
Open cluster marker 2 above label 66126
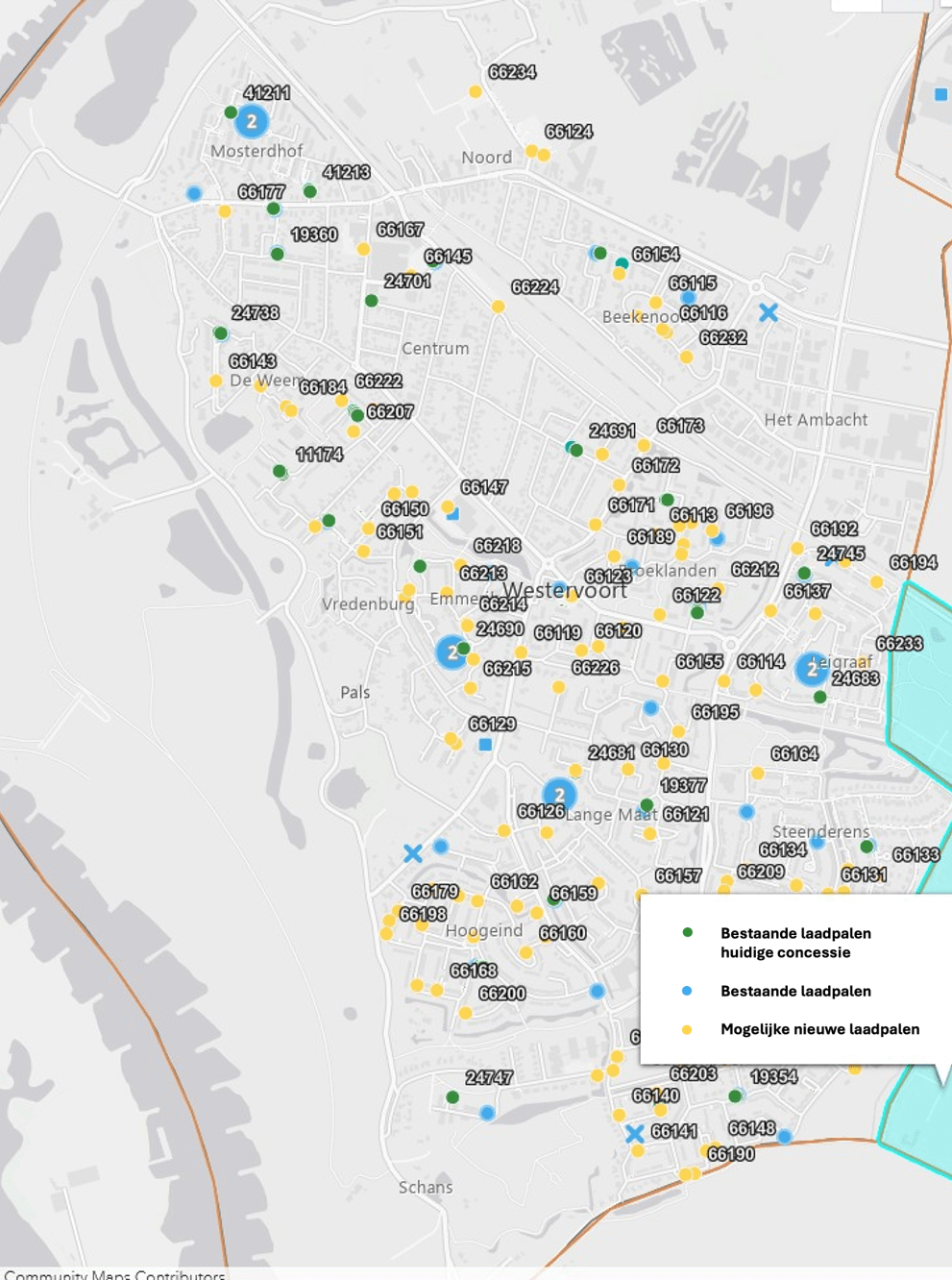(x=559, y=795)
